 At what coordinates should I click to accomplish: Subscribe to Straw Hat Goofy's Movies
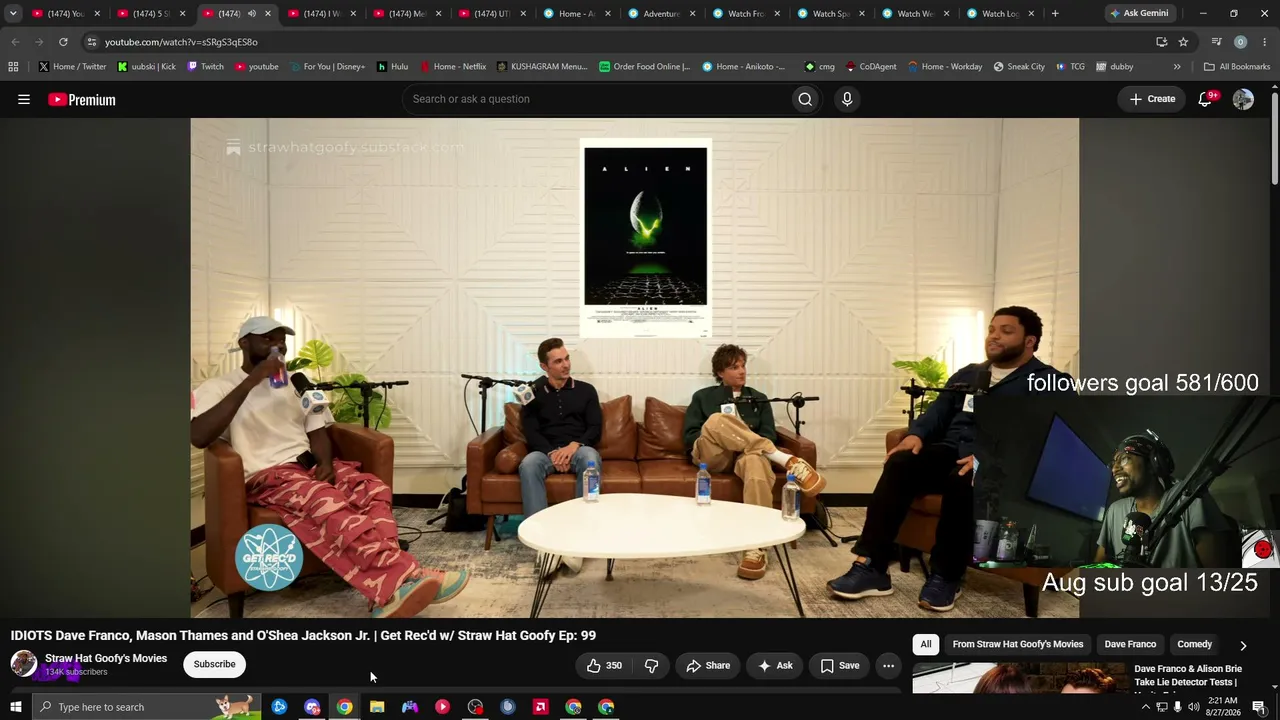pos(214,664)
